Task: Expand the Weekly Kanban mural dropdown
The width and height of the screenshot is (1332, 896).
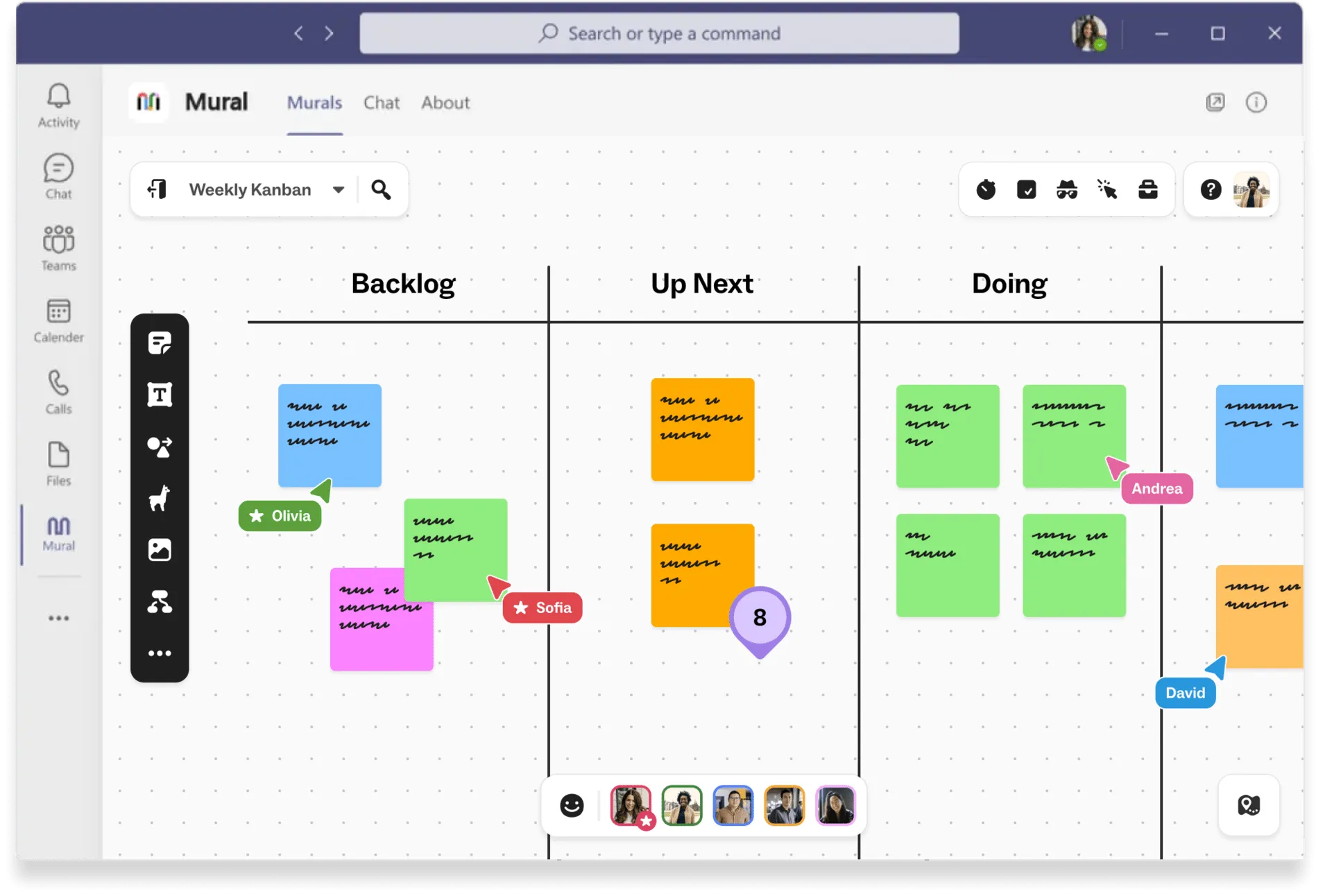Action: click(x=339, y=189)
